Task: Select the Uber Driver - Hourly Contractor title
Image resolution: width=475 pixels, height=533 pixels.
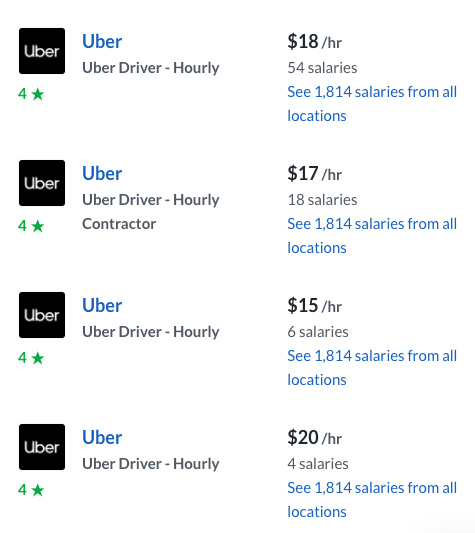Action: (x=151, y=212)
